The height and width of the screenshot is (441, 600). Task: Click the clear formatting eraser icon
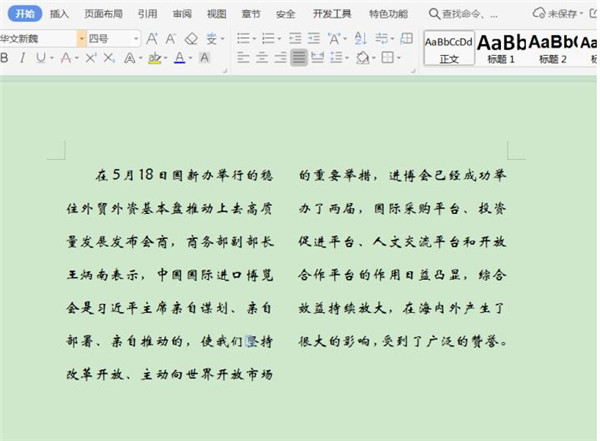191,39
